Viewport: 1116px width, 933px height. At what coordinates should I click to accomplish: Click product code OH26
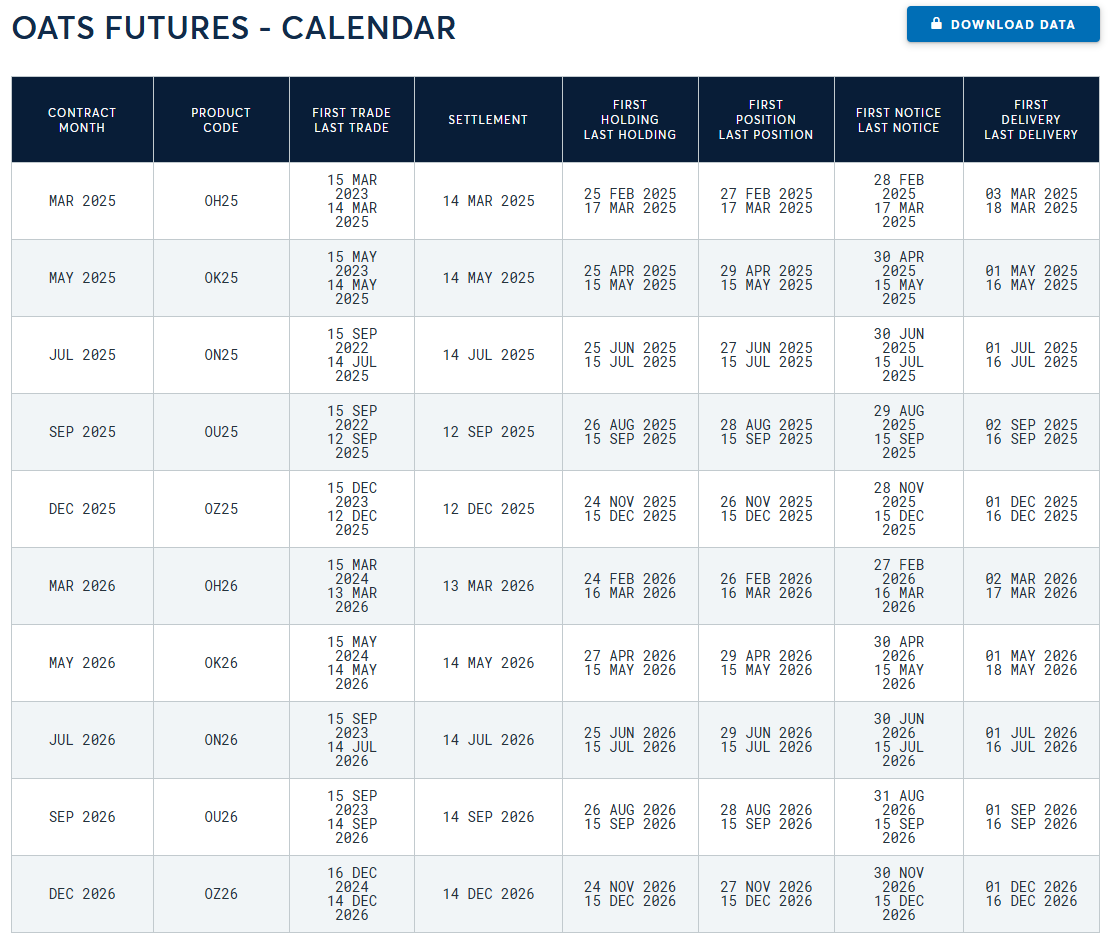pos(221,586)
